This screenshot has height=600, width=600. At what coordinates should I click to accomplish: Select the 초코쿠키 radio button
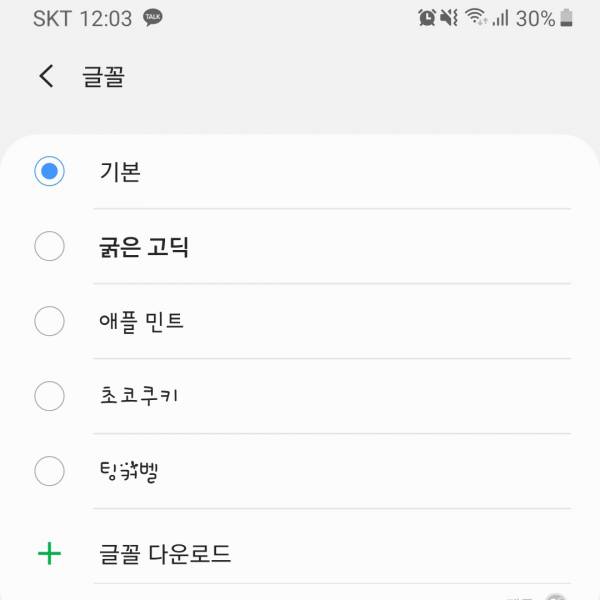pos(49,396)
